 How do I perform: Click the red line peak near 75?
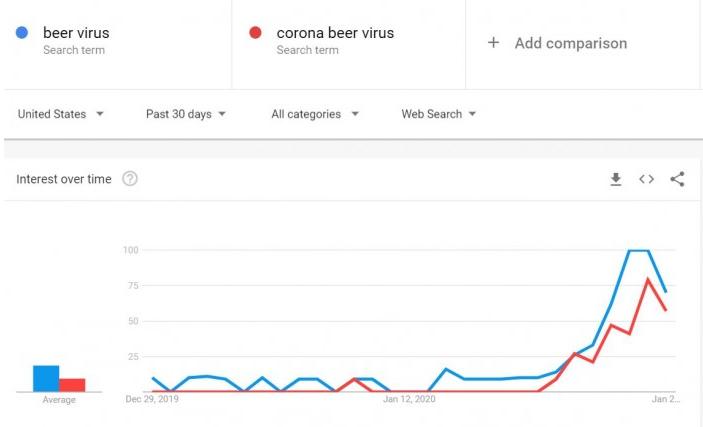(x=648, y=279)
